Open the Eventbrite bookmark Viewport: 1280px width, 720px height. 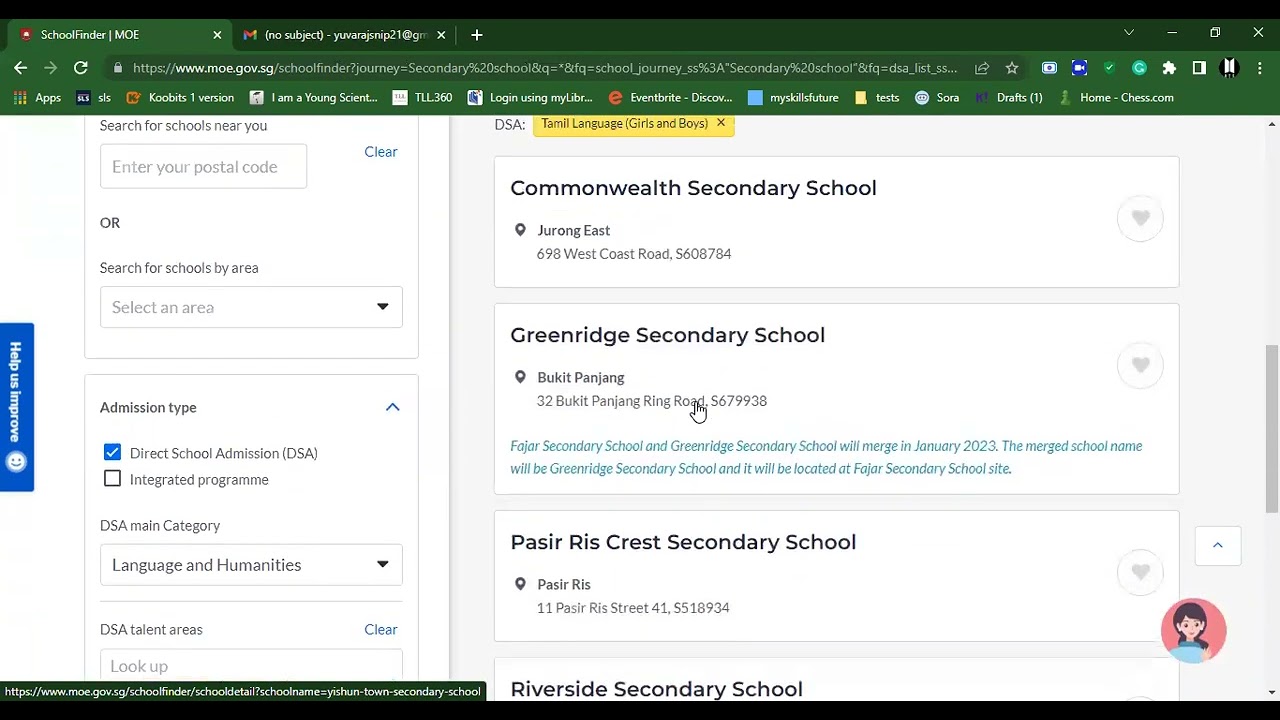click(670, 98)
